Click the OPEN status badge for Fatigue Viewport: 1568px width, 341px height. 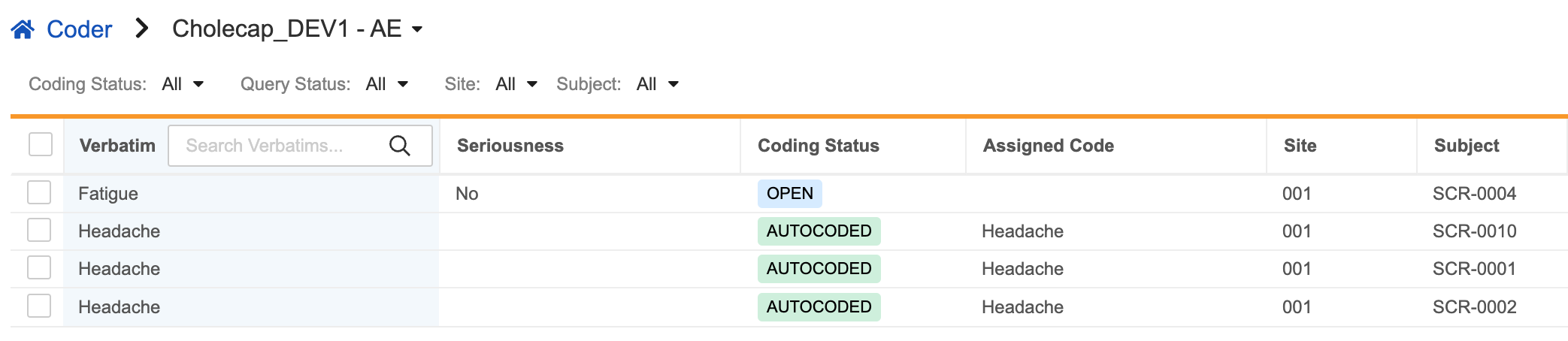click(x=789, y=194)
